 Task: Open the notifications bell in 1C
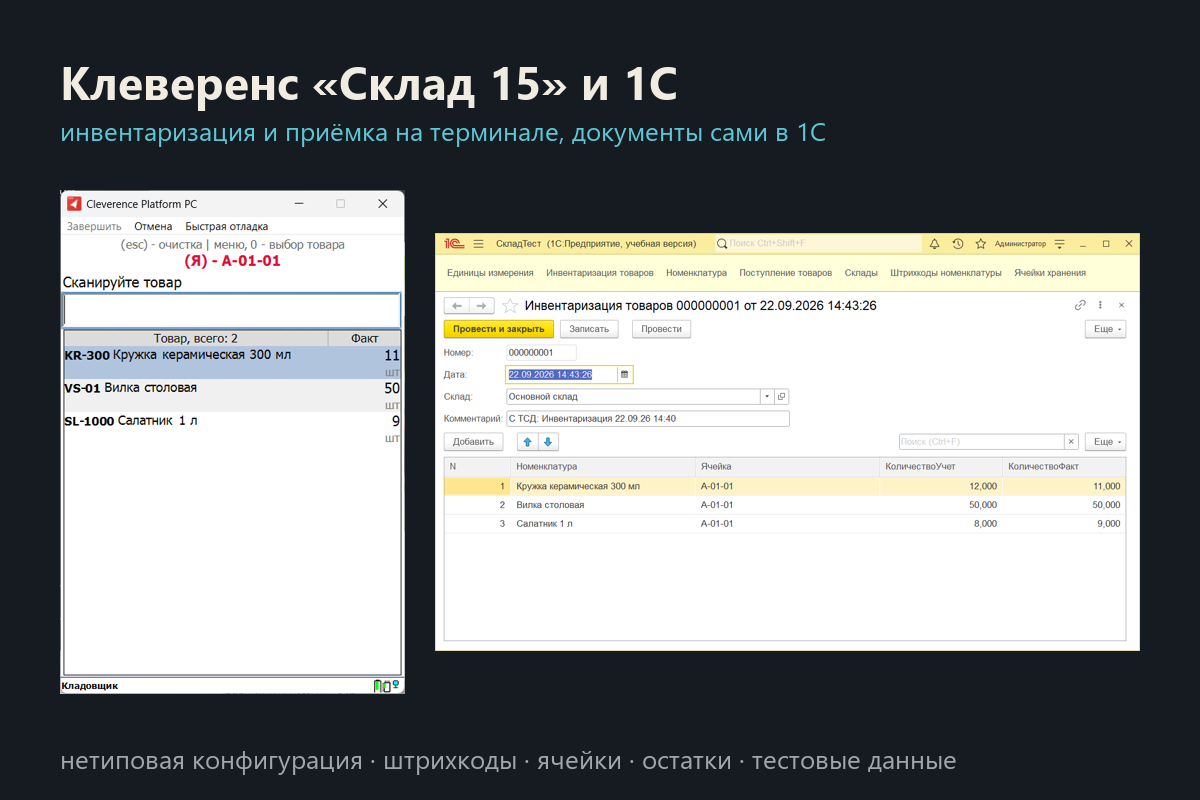click(x=935, y=243)
